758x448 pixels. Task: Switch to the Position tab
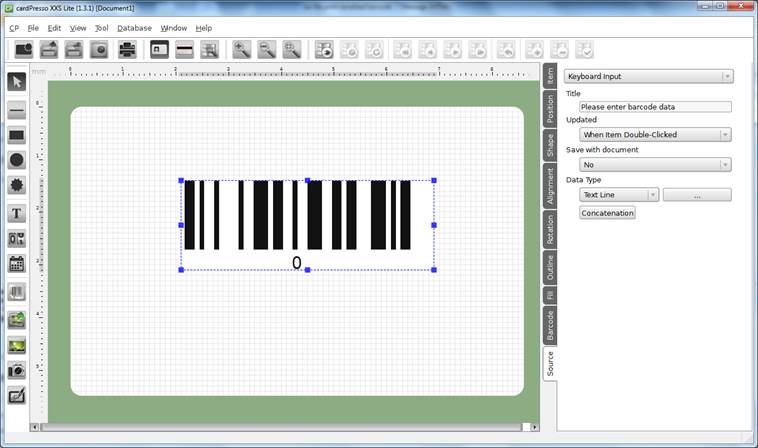coord(550,108)
